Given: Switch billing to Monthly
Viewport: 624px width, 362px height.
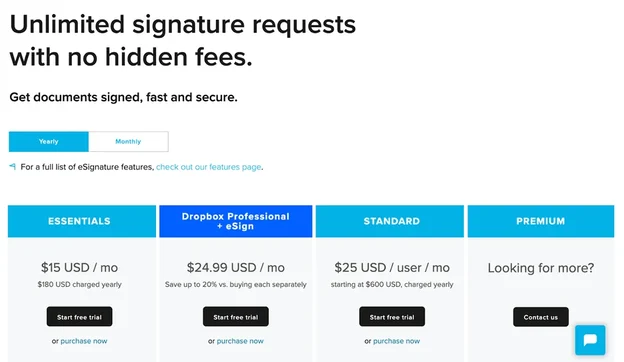Looking at the screenshot, I should (x=128, y=142).
